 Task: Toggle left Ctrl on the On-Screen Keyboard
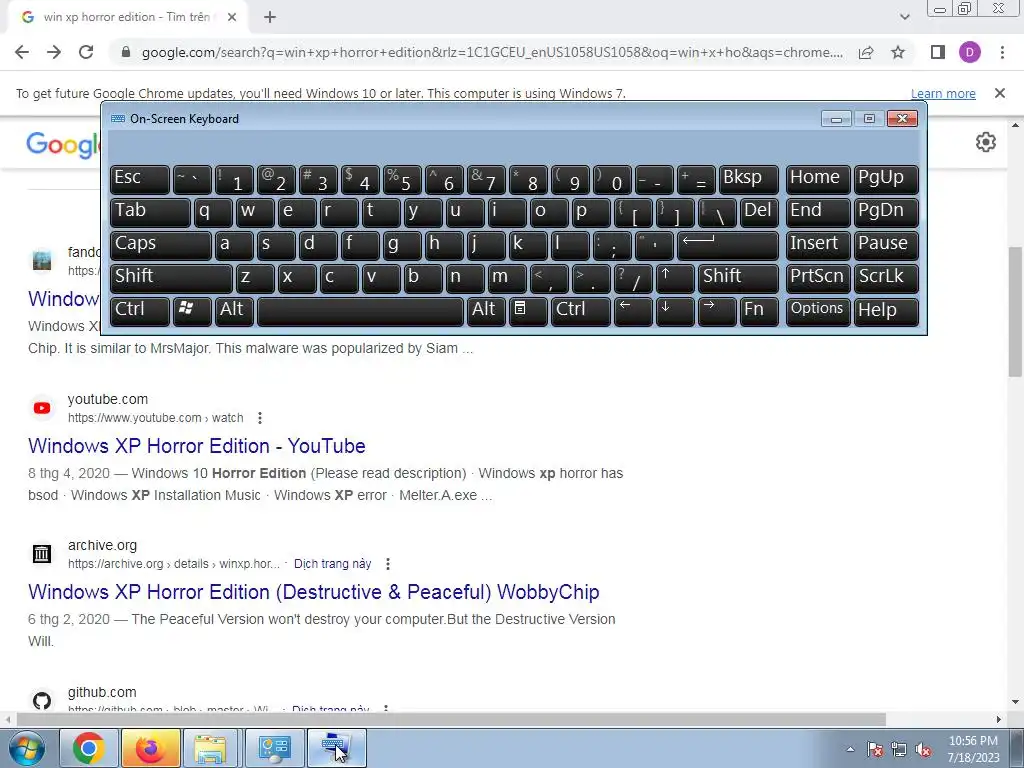[140, 311]
